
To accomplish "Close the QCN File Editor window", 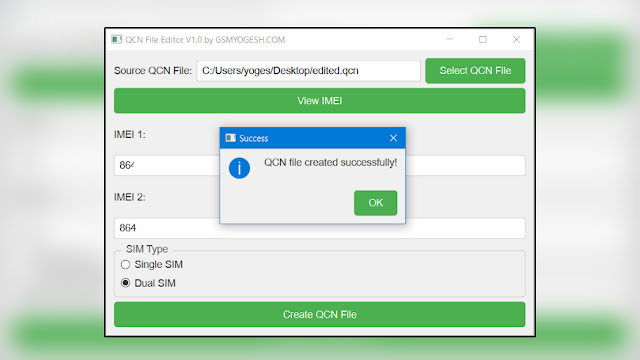I will [516, 39].
